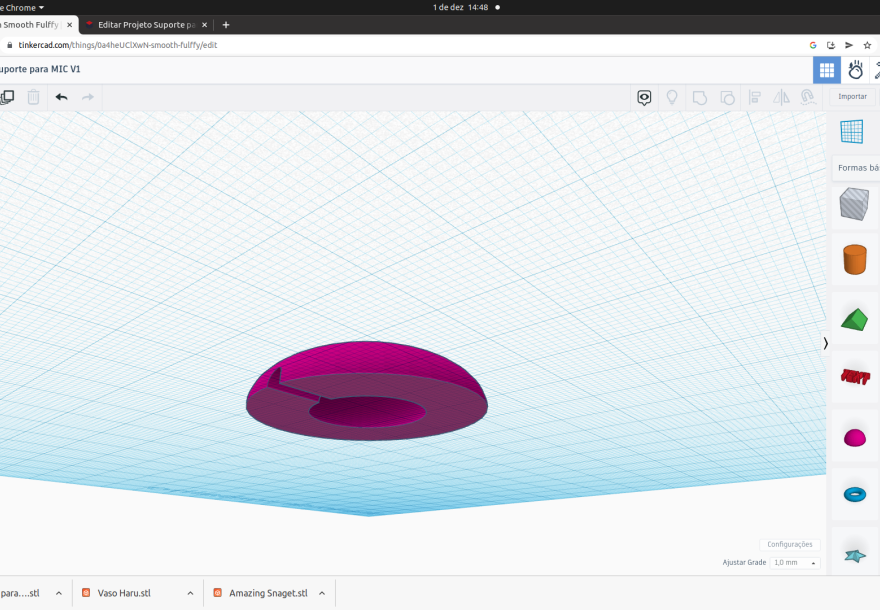Select the gray Box hole shape
880x610 pixels.
click(x=854, y=204)
